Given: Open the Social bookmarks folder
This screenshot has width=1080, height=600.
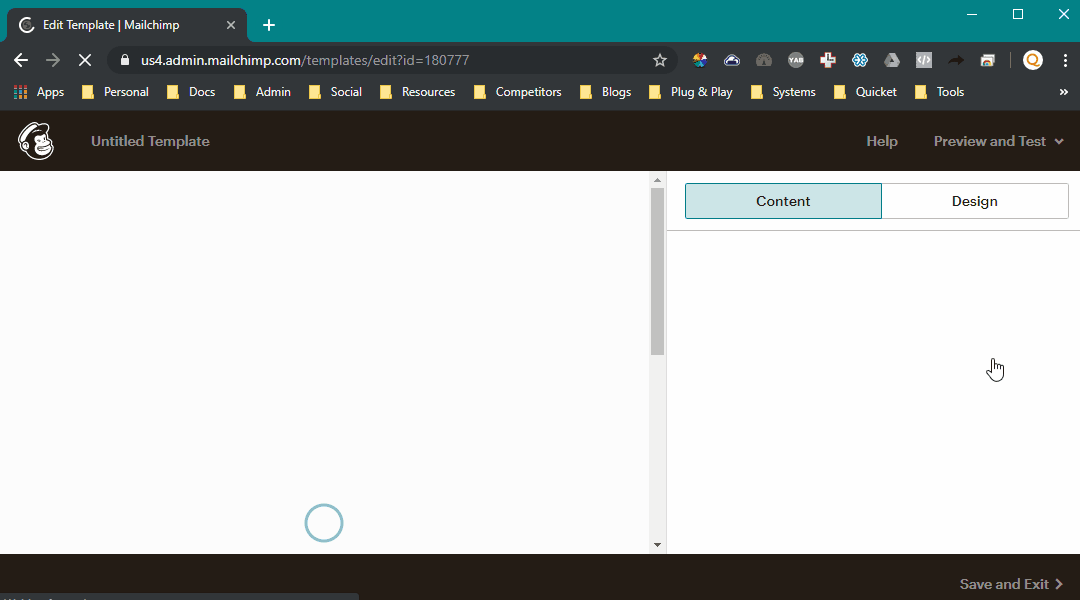Looking at the screenshot, I should point(335,92).
